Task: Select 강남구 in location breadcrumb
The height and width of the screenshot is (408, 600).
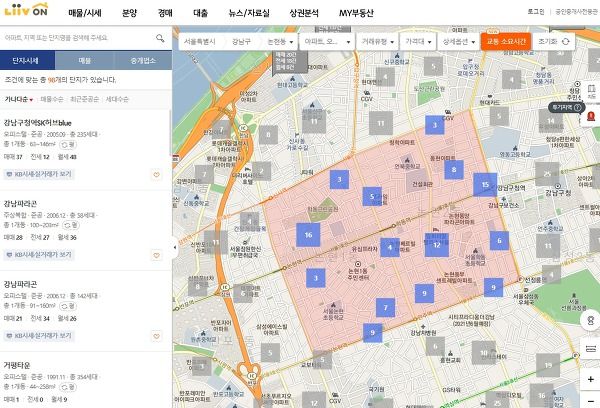Action: [241, 41]
